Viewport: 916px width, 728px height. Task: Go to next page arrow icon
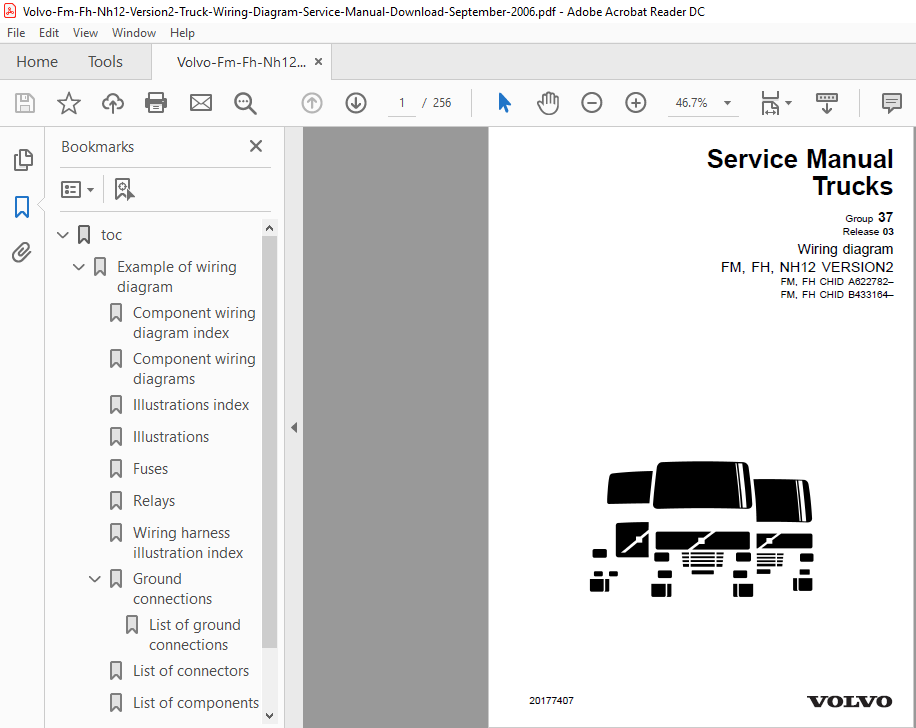(356, 103)
